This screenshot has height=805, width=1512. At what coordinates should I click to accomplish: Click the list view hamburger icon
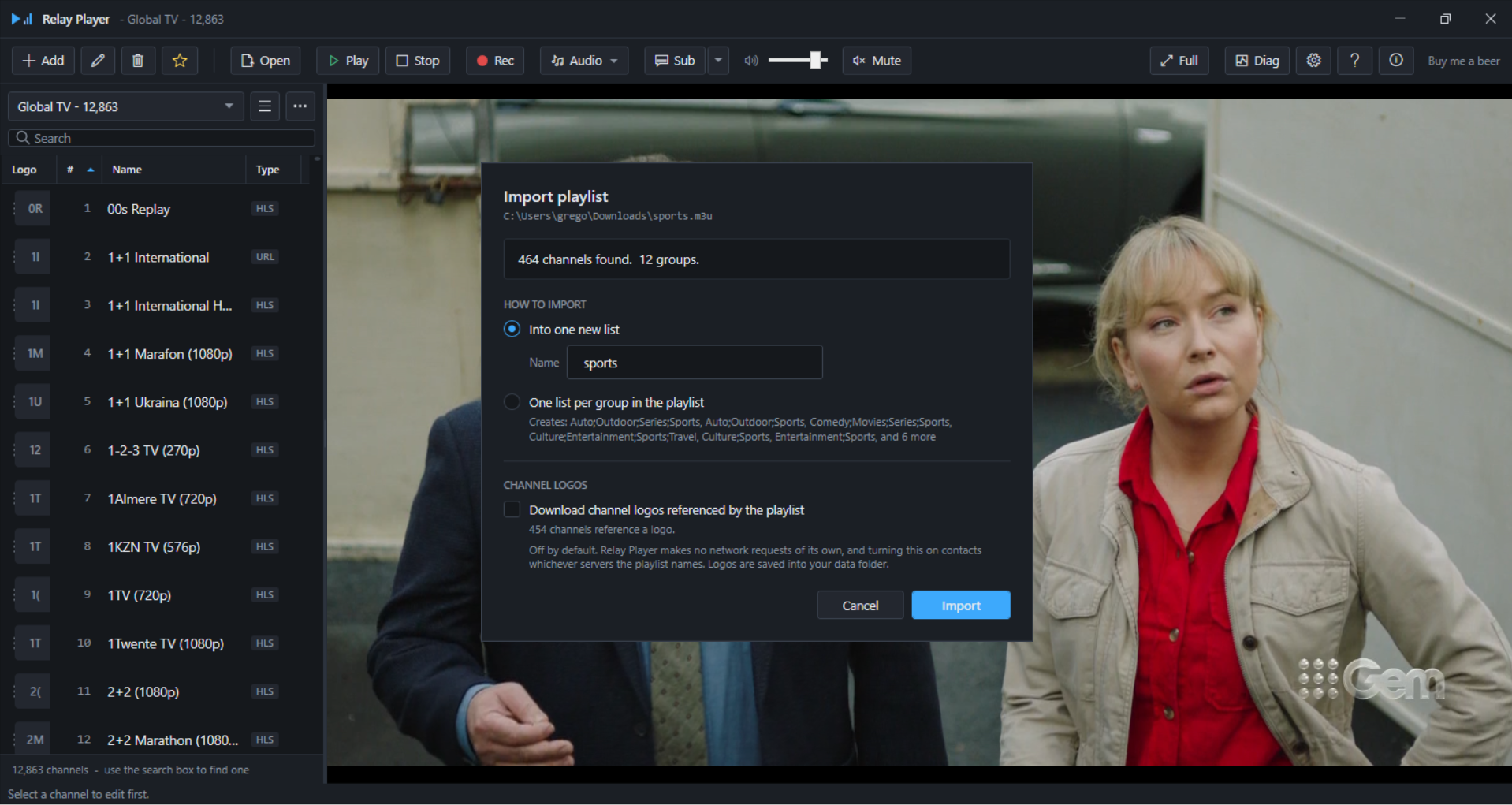[265, 106]
